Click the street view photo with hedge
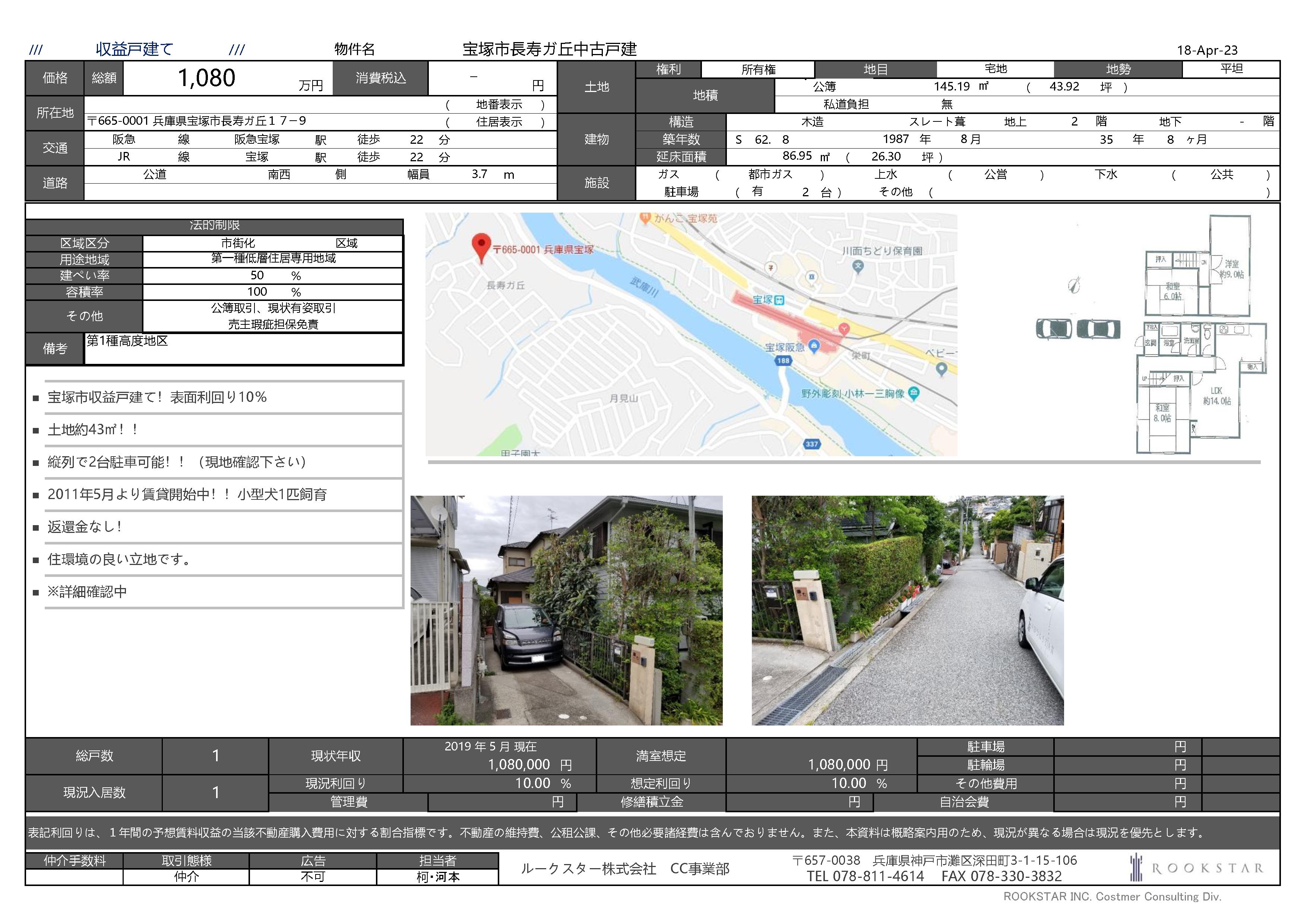 907,610
